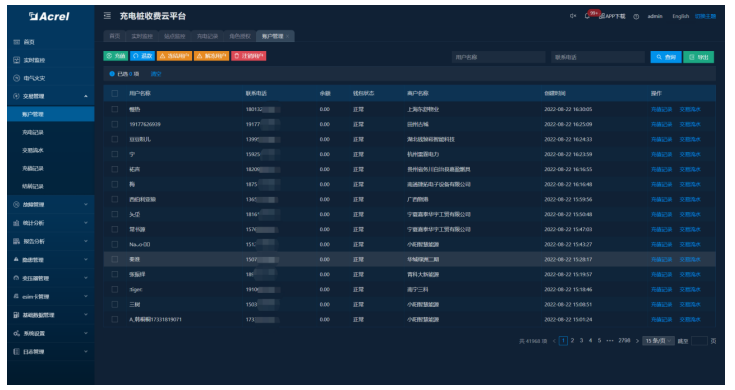Open 充电记录 in the sidebar submenu
735x390 pixels.
click(33, 132)
